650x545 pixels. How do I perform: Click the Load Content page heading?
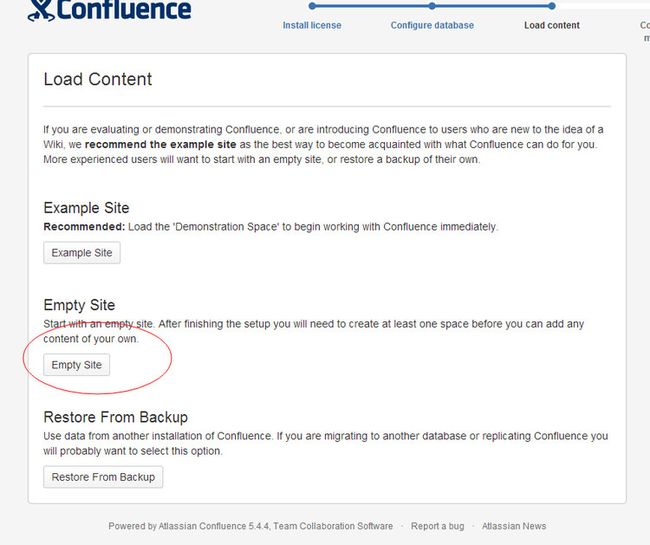click(98, 79)
